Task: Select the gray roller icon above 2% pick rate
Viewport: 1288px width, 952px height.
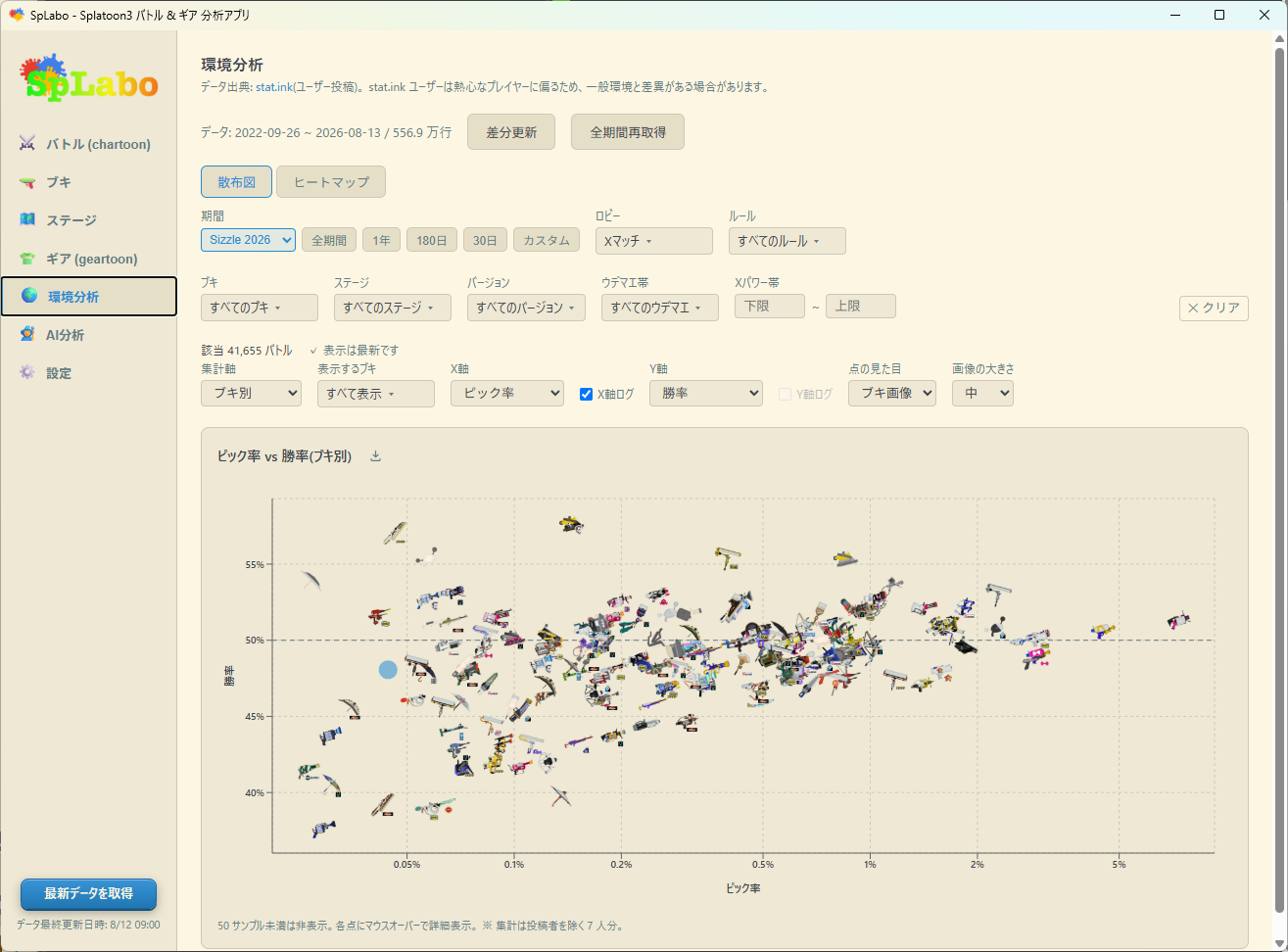Action: pos(999,593)
